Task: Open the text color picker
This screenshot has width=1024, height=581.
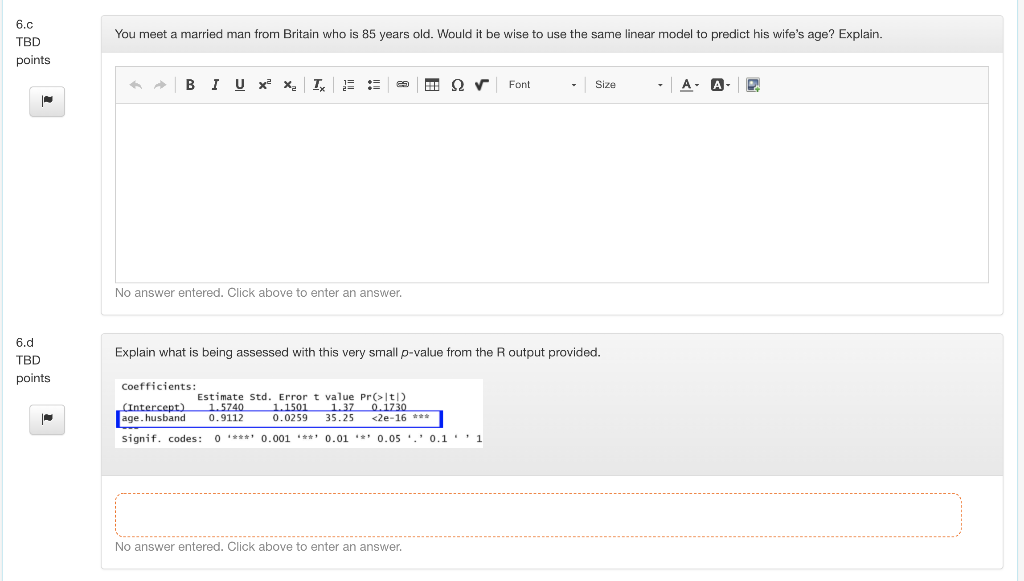Action: (x=689, y=85)
